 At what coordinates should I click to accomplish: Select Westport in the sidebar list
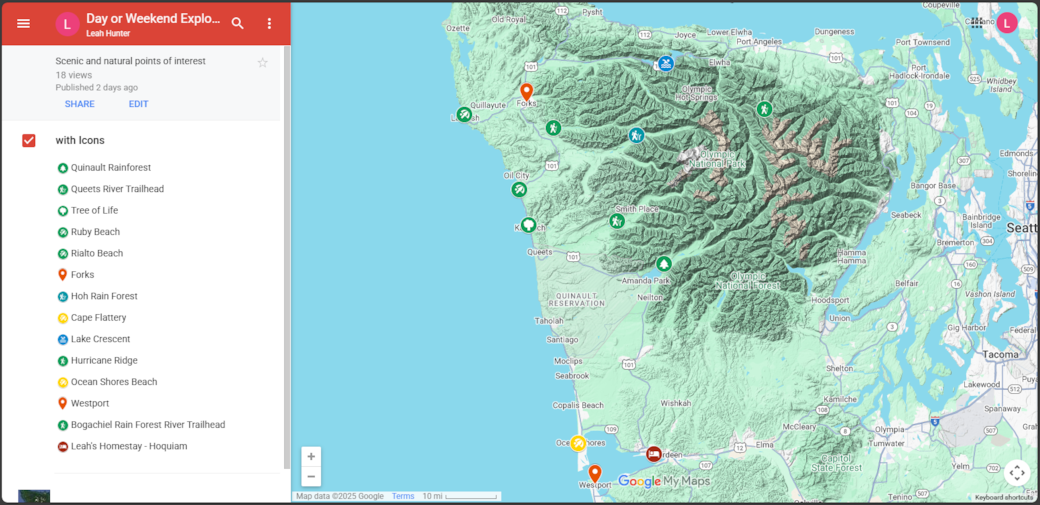[x=90, y=403]
